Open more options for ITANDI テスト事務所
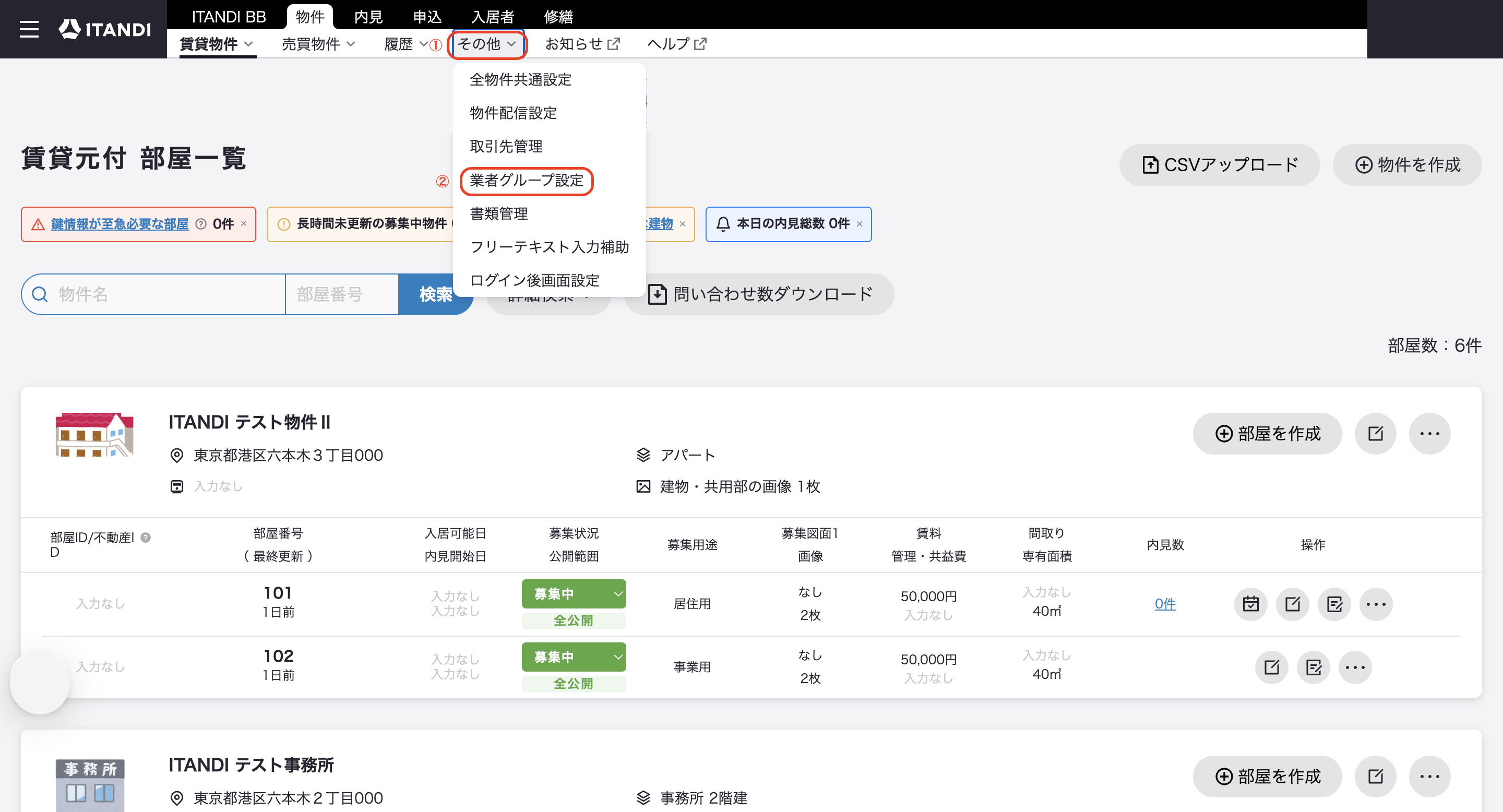The width and height of the screenshot is (1503, 812). pos(1429,777)
